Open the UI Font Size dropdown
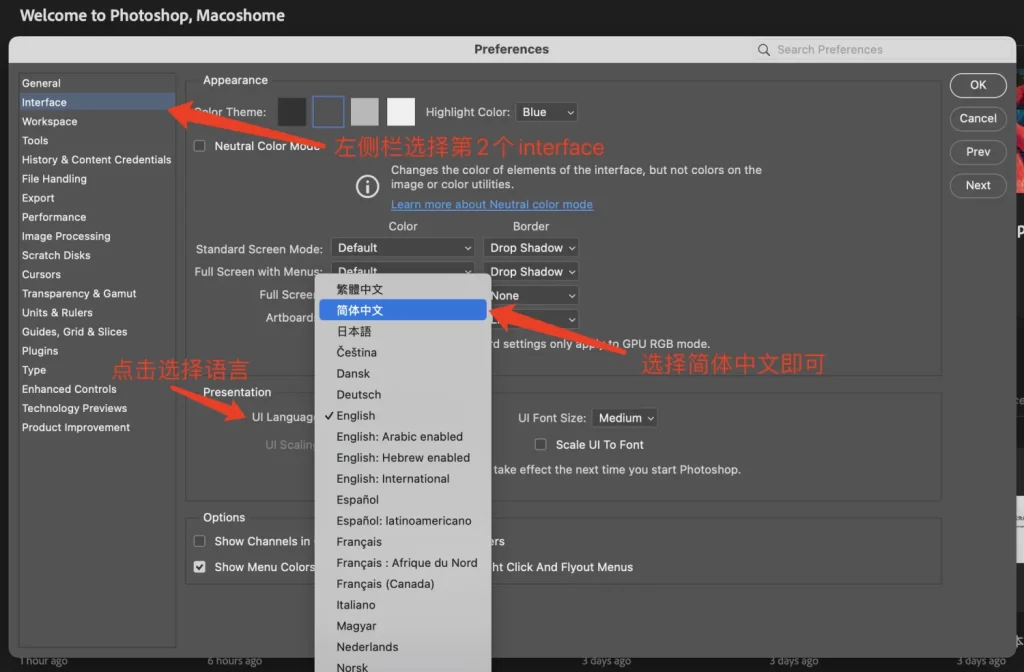The image size is (1024, 672). [623, 417]
